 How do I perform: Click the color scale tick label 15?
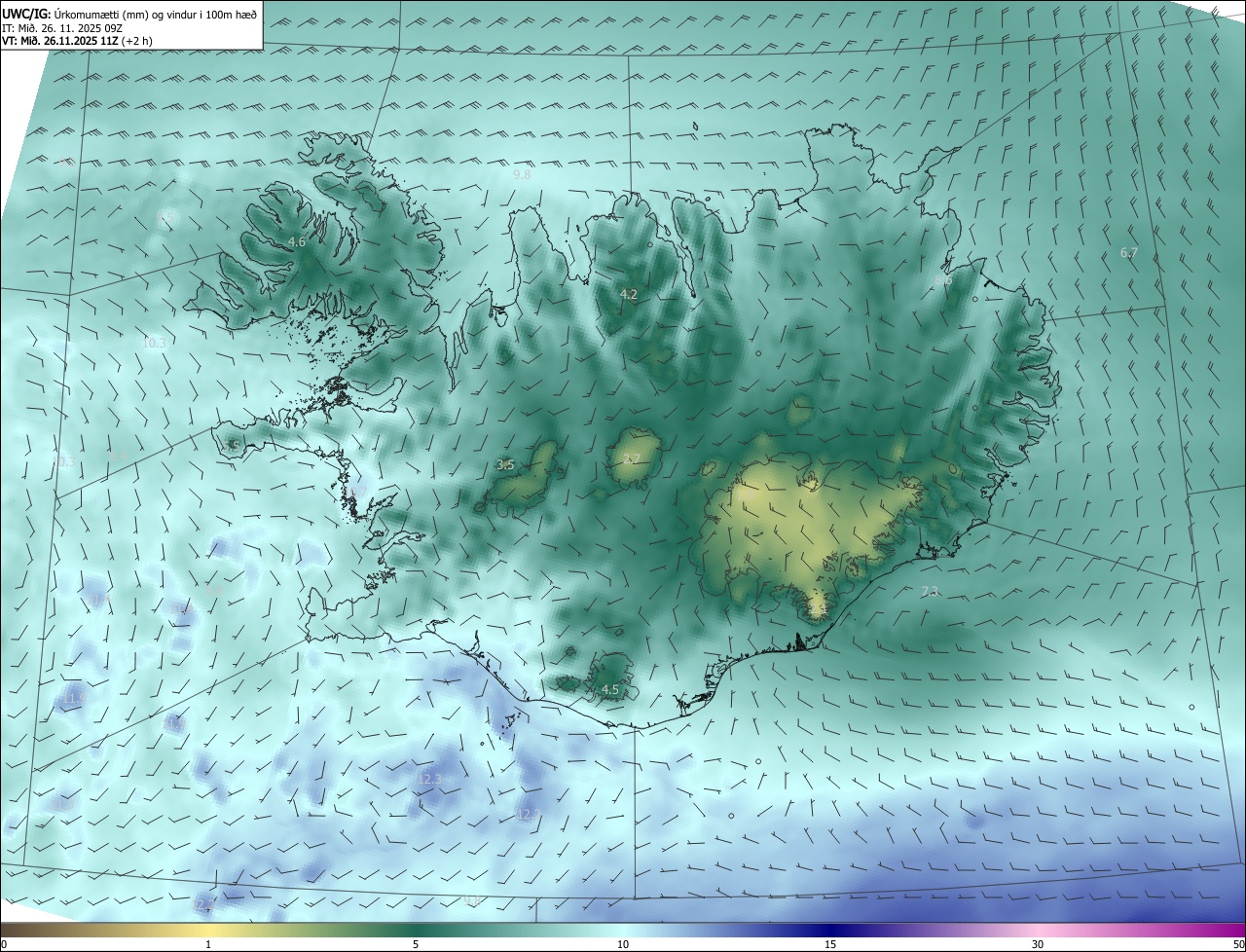[830, 944]
